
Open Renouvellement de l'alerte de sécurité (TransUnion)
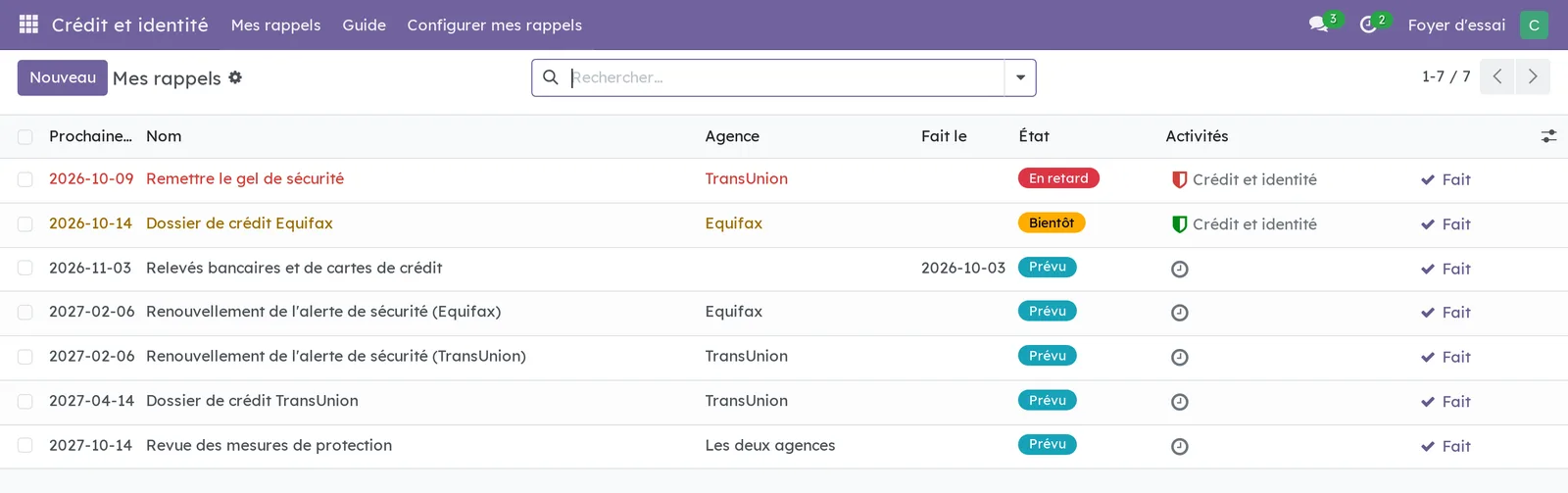[336, 356]
